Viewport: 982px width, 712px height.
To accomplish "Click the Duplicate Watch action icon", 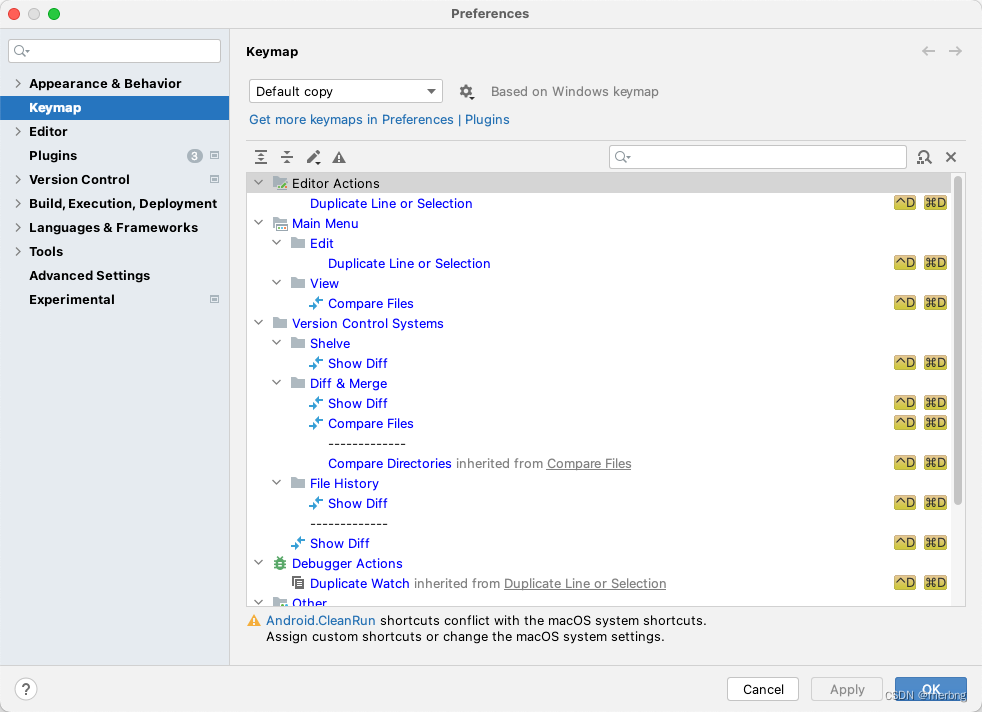I will pyautogui.click(x=298, y=583).
